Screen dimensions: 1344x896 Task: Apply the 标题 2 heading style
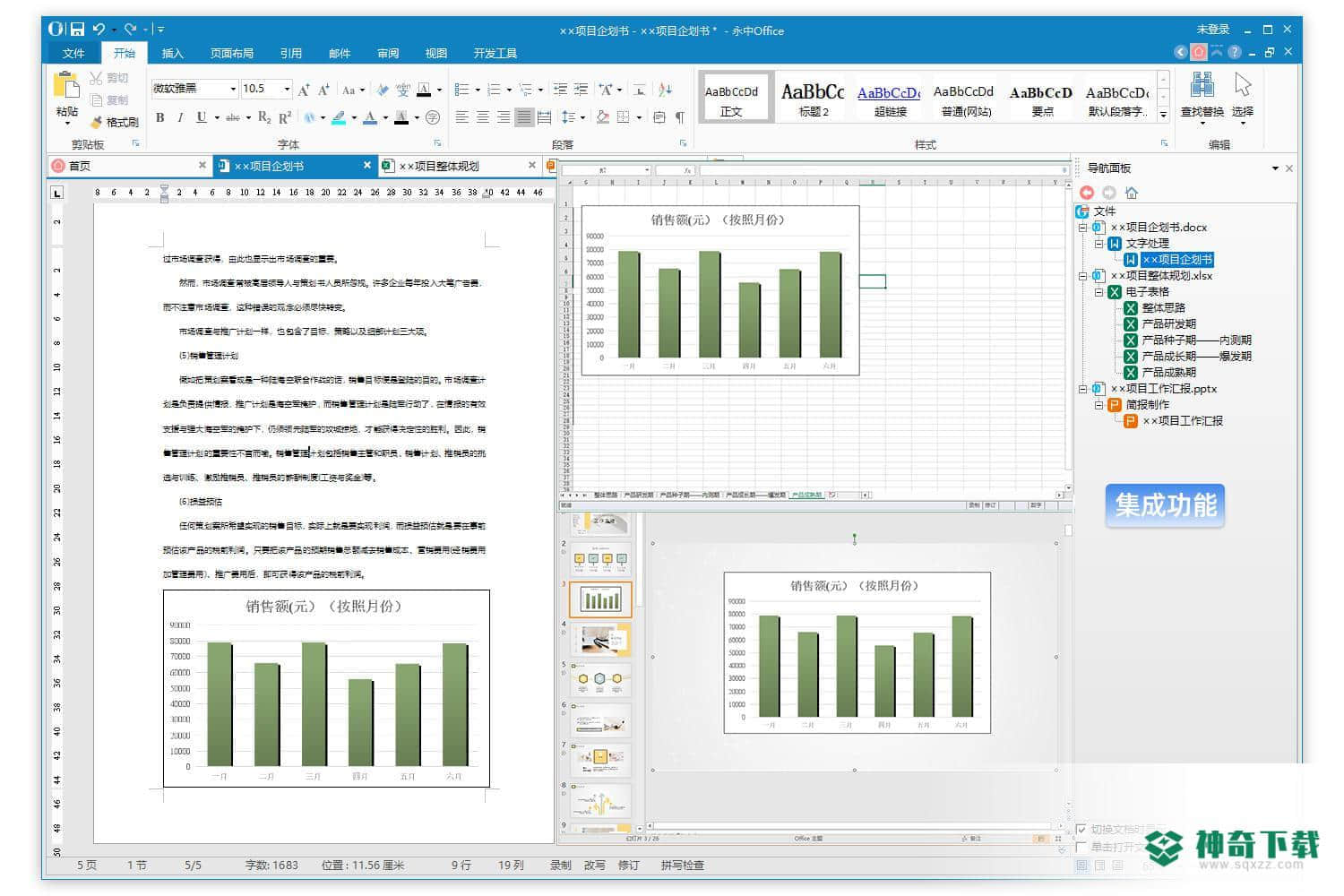tap(813, 97)
